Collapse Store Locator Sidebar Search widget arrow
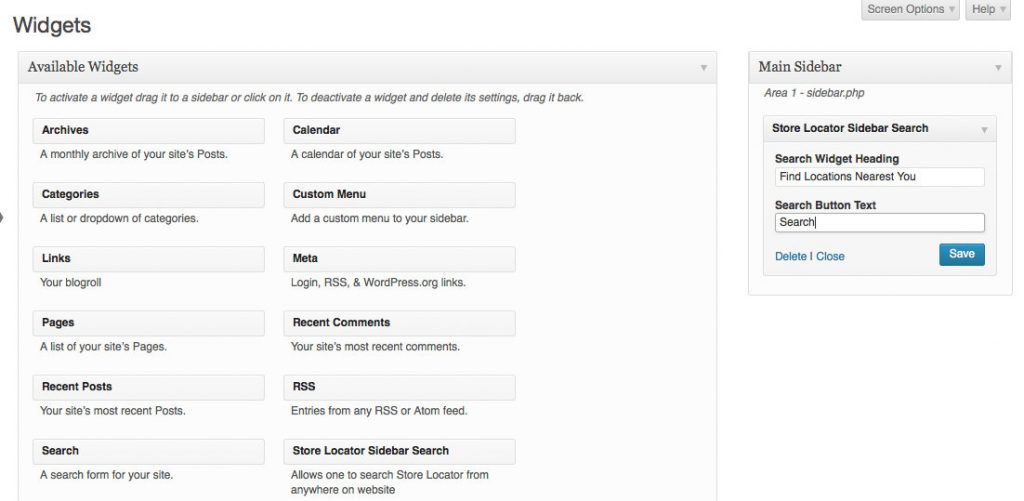The image size is (1024, 501). tap(984, 129)
